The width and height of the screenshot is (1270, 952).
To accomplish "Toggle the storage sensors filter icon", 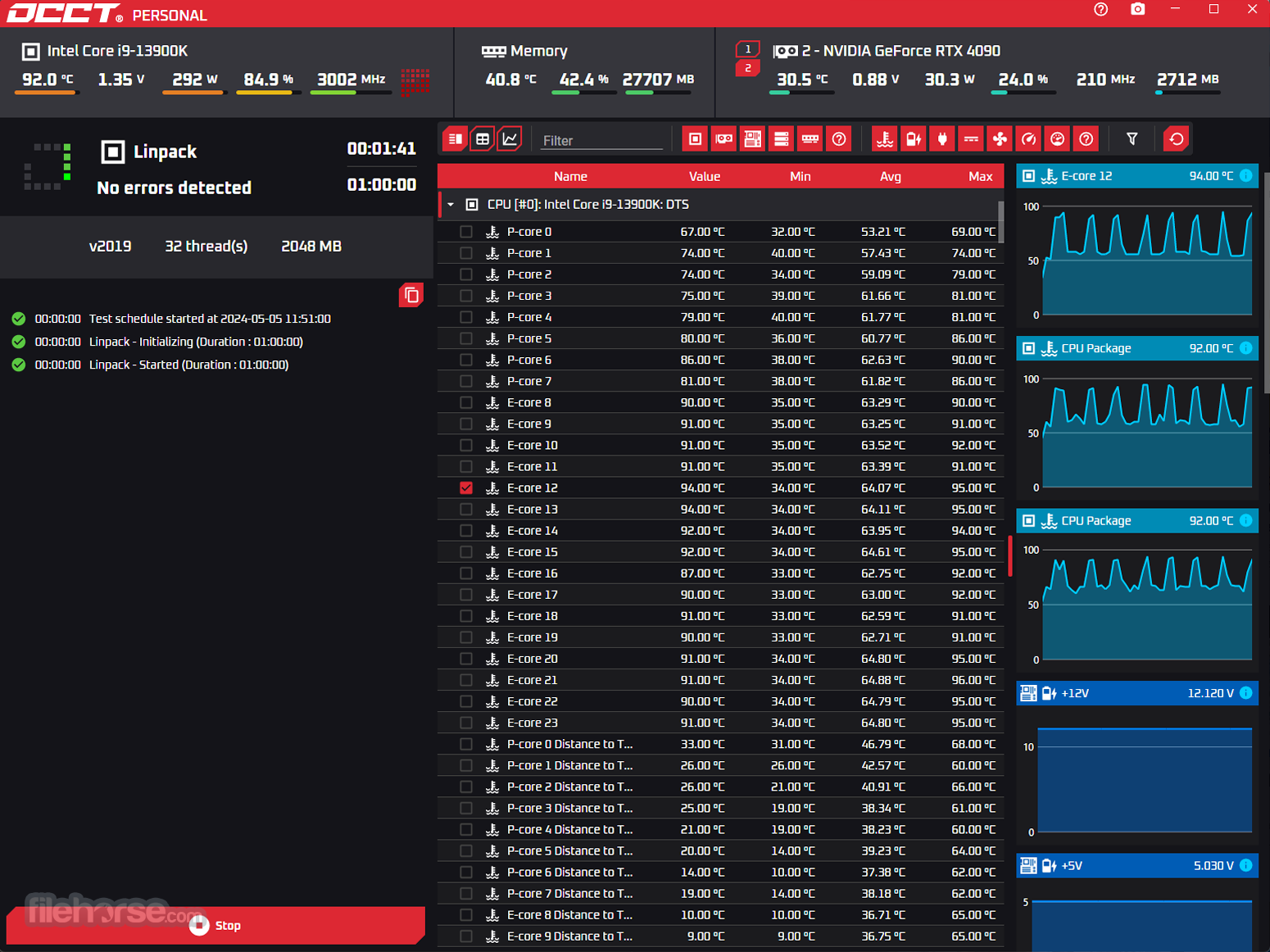I will [x=781, y=139].
